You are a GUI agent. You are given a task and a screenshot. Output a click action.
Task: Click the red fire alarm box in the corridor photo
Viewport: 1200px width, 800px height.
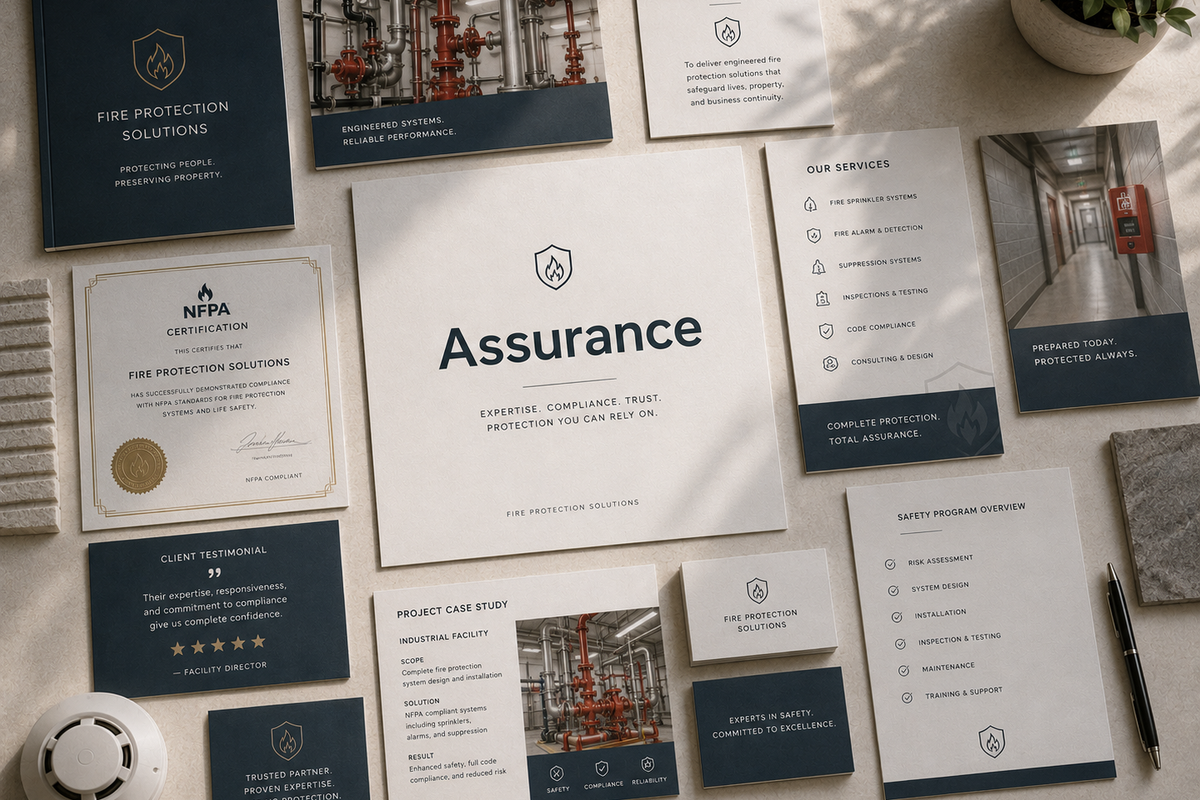coord(1131,219)
